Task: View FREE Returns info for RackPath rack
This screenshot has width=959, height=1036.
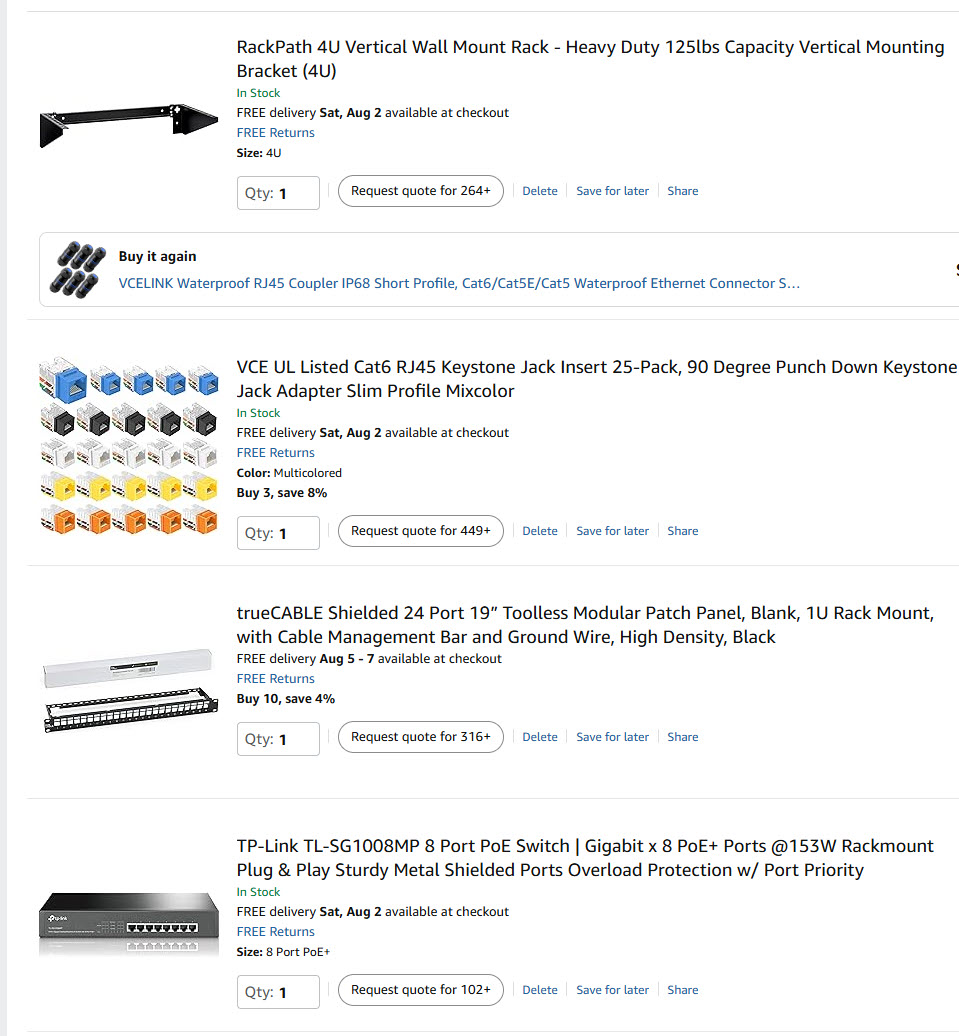Action: tap(276, 133)
